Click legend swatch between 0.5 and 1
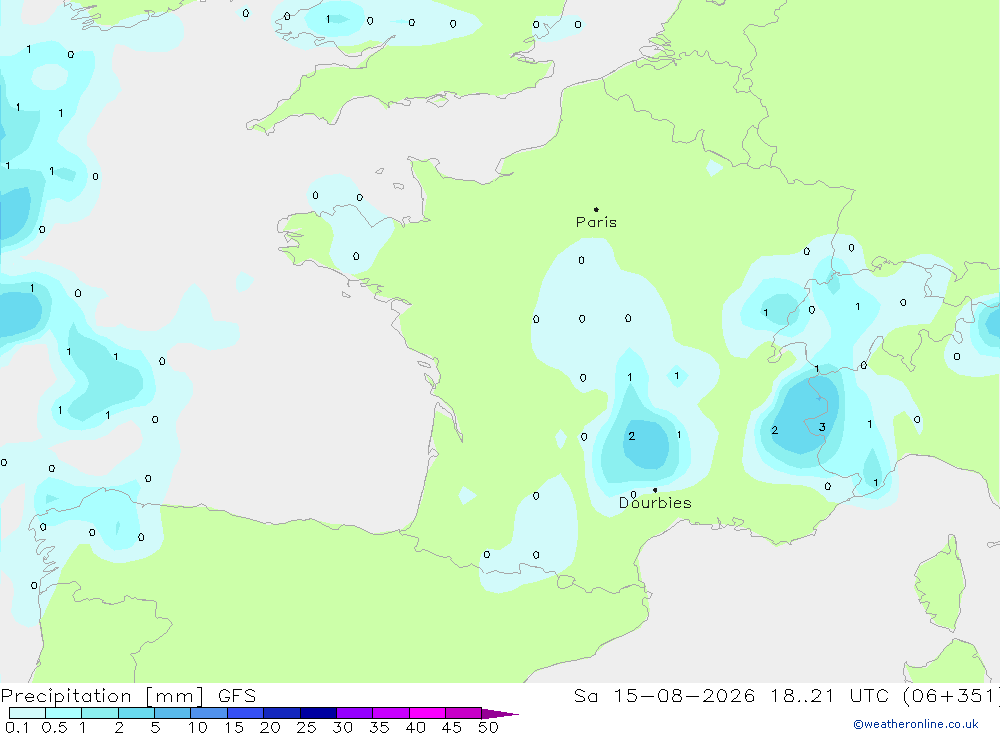 point(63,713)
